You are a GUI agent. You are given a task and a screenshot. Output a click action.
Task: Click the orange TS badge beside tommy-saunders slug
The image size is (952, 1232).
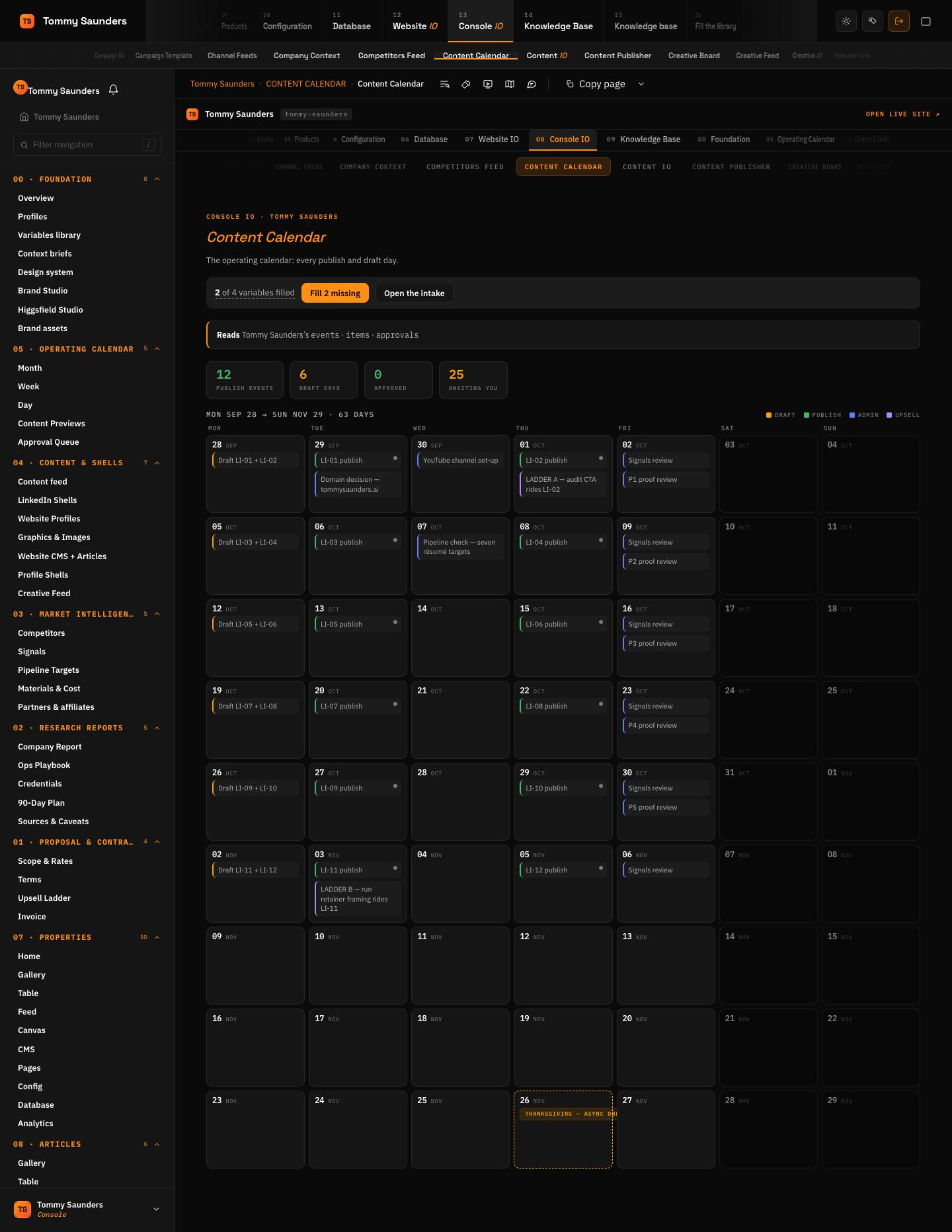click(192, 114)
